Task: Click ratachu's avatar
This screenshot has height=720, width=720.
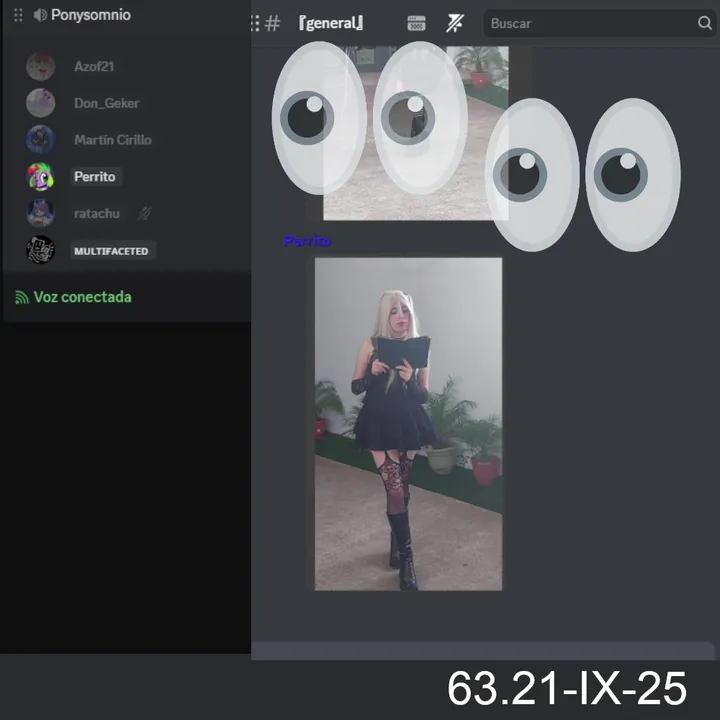Action: pos(40,213)
